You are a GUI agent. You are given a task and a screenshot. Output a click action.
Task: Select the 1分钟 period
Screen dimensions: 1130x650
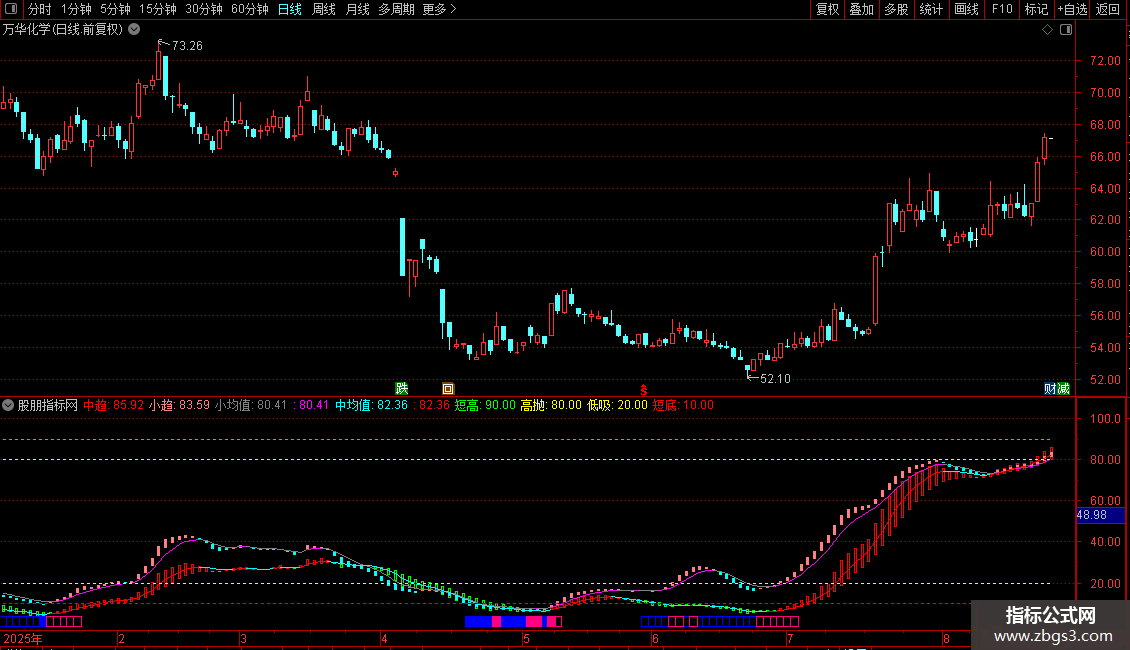(76, 9)
